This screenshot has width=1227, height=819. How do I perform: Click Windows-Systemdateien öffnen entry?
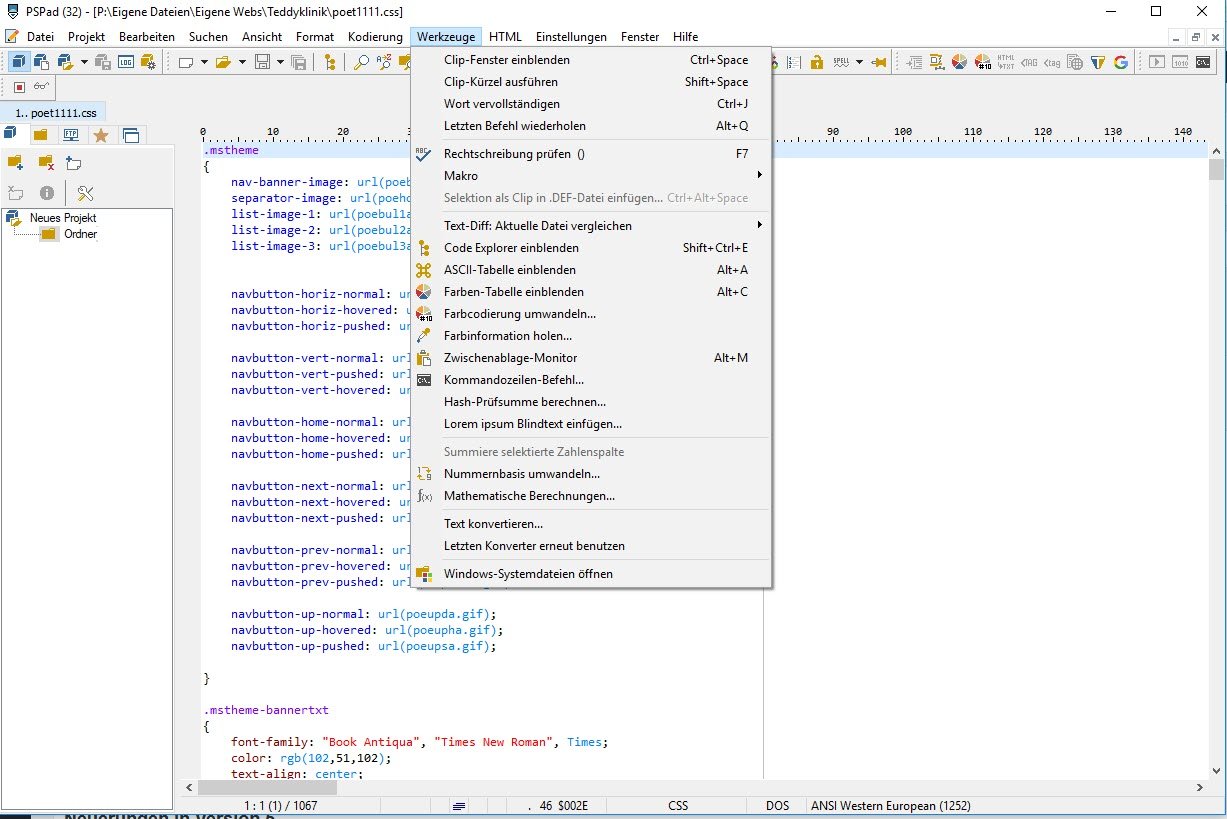(528, 574)
